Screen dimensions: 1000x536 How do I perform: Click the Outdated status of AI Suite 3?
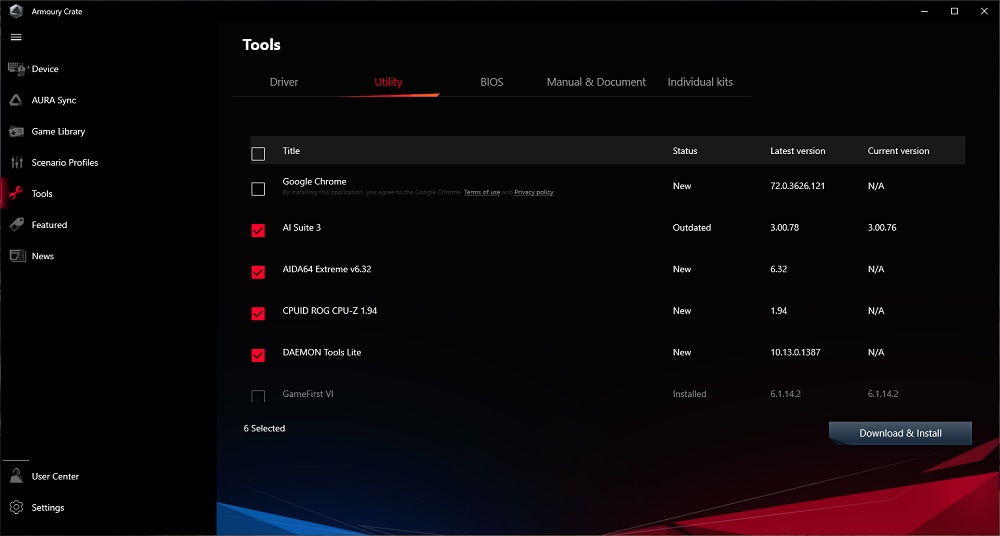(692, 227)
